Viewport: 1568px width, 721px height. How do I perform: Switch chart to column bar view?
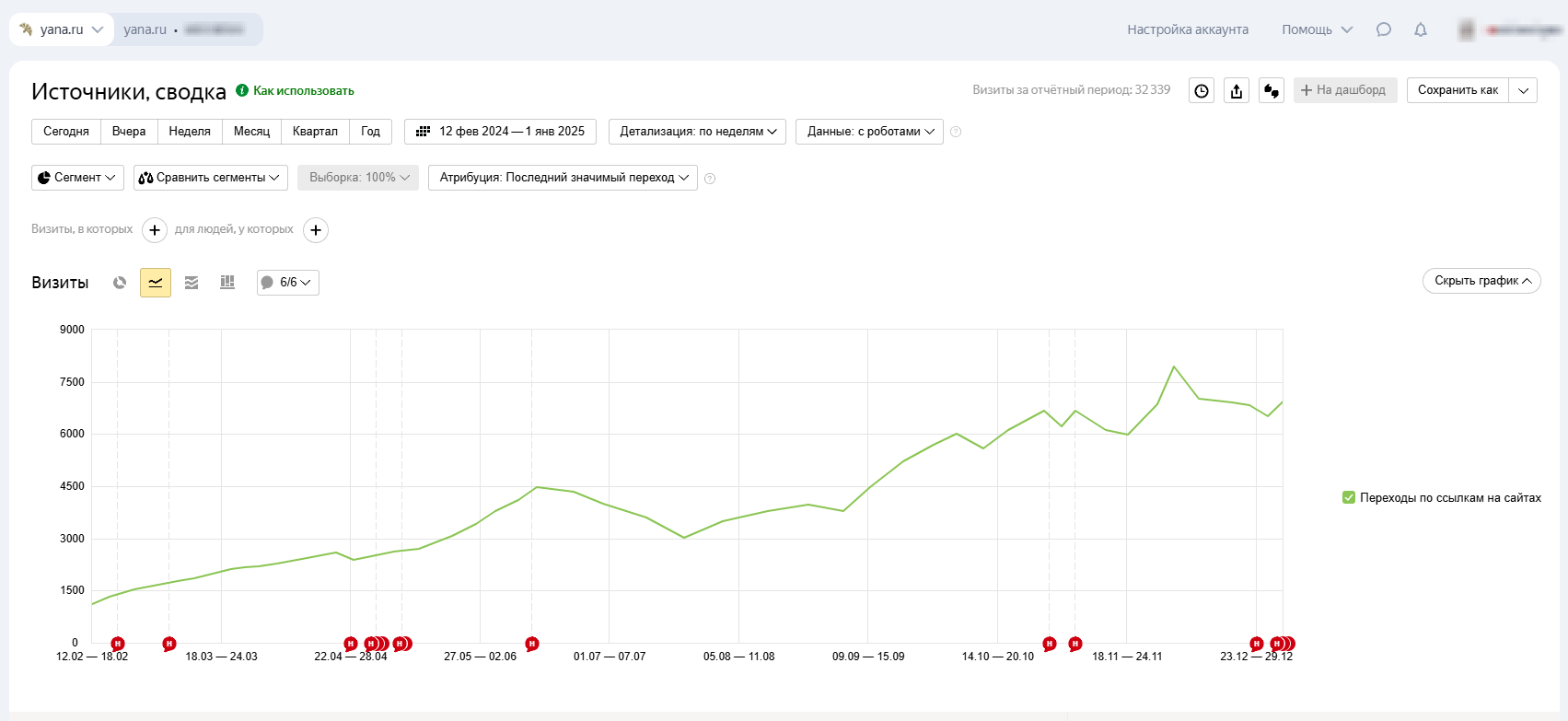[x=227, y=283]
